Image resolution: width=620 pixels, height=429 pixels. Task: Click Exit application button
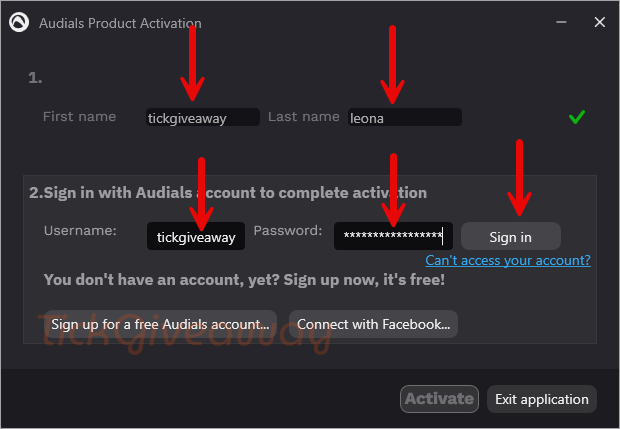tap(542, 399)
